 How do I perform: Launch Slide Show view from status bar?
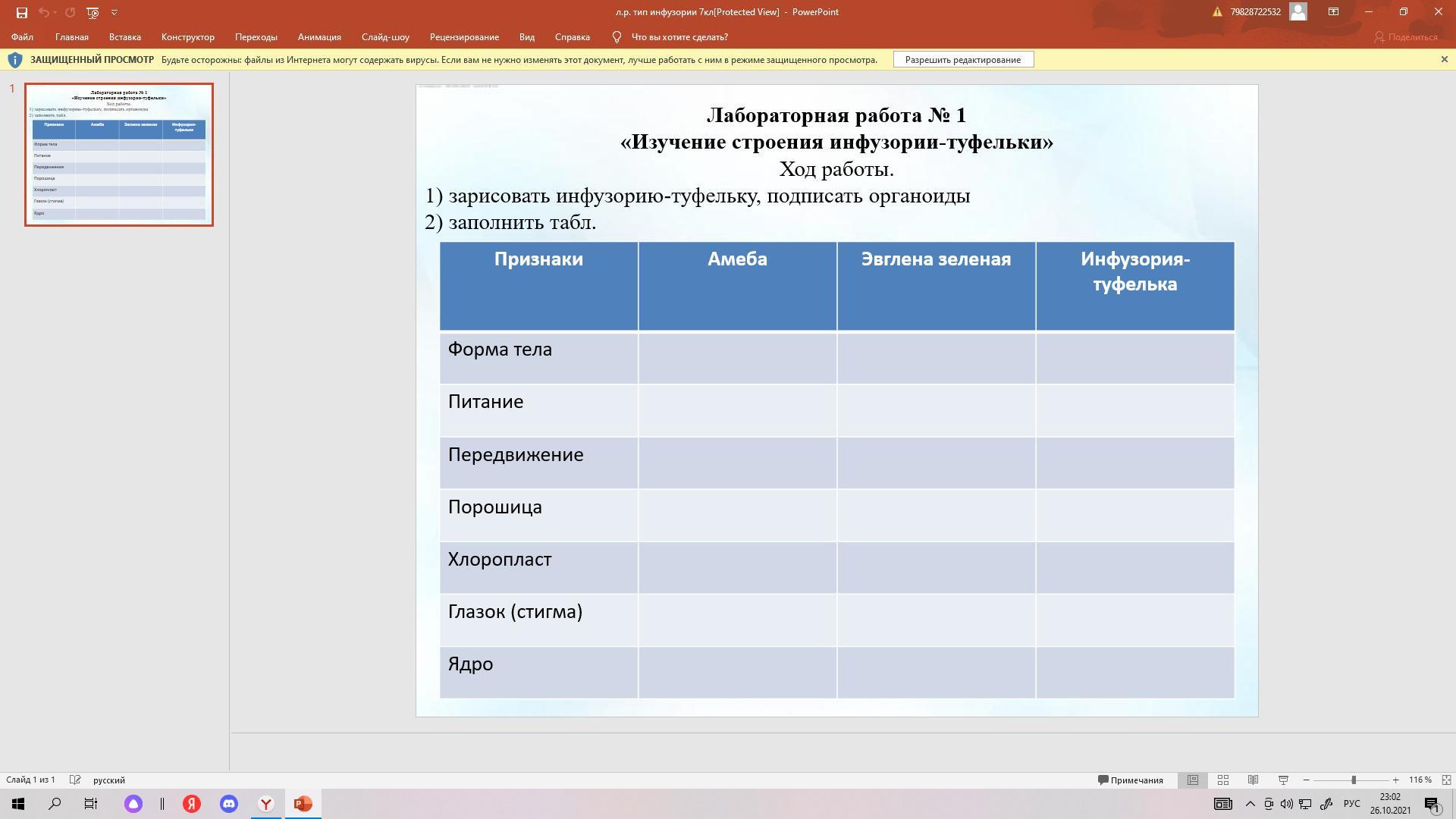click(1283, 780)
